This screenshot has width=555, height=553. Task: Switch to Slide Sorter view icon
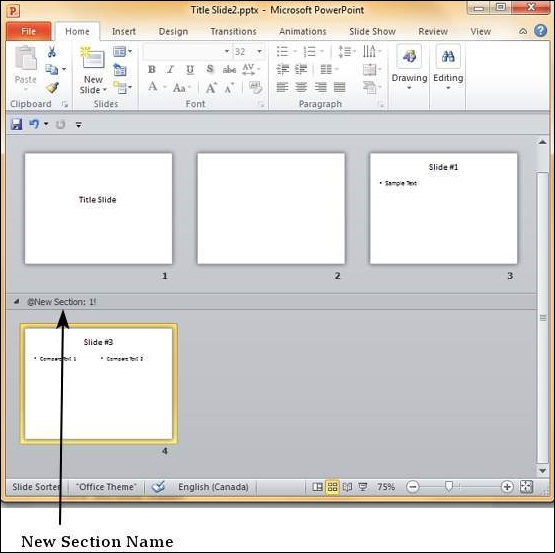pyautogui.click(x=332, y=487)
